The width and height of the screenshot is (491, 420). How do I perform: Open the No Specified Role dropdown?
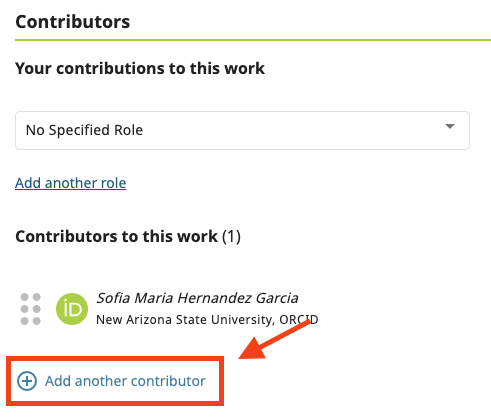pos(242,130)
